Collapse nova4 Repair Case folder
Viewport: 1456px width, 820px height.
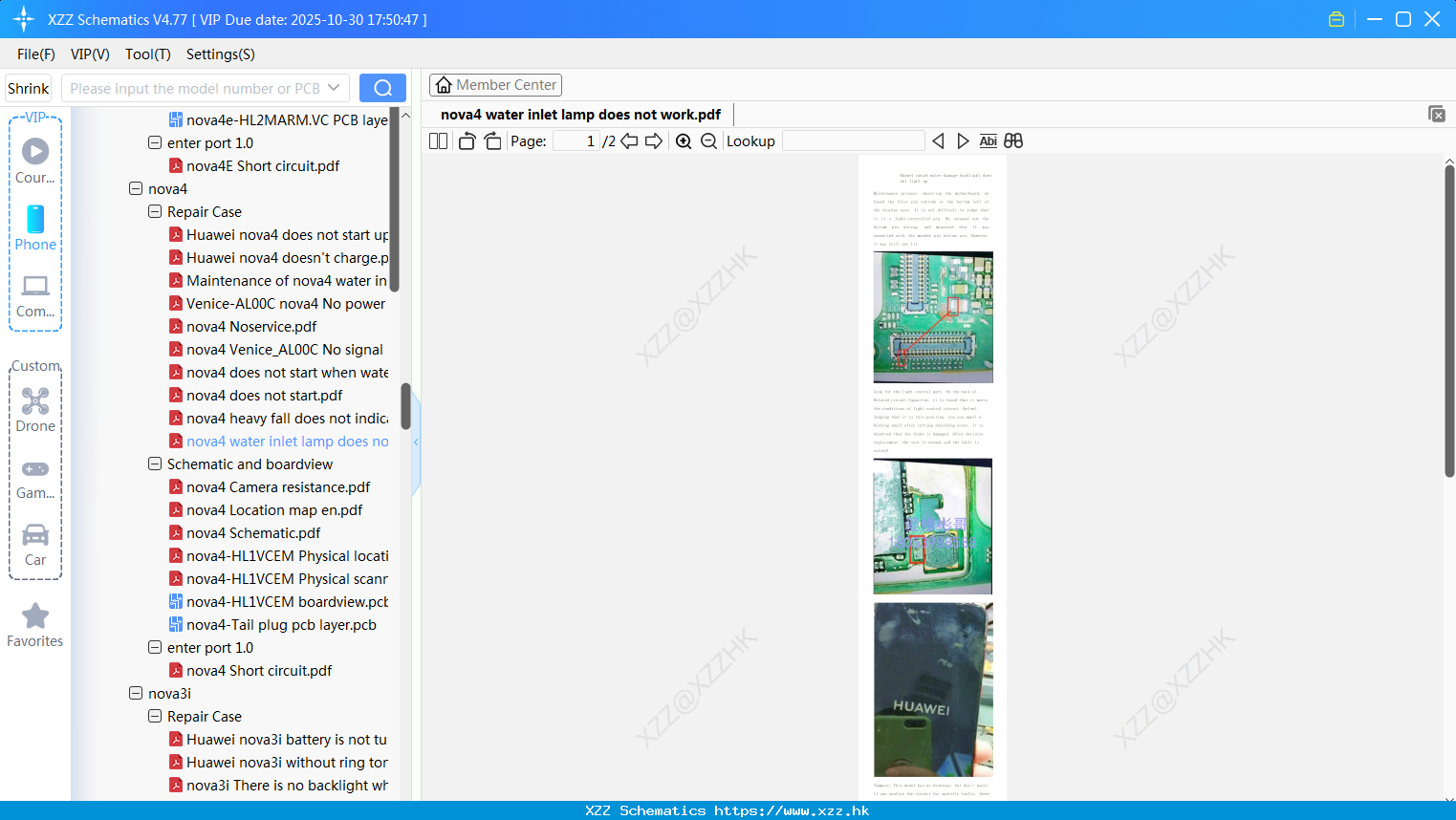click(155, 211)
